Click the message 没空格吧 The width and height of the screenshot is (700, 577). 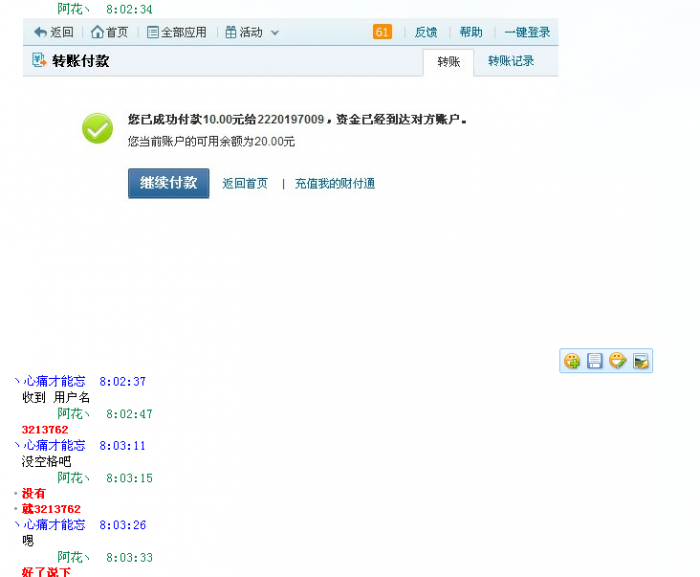tap(46, 461)
